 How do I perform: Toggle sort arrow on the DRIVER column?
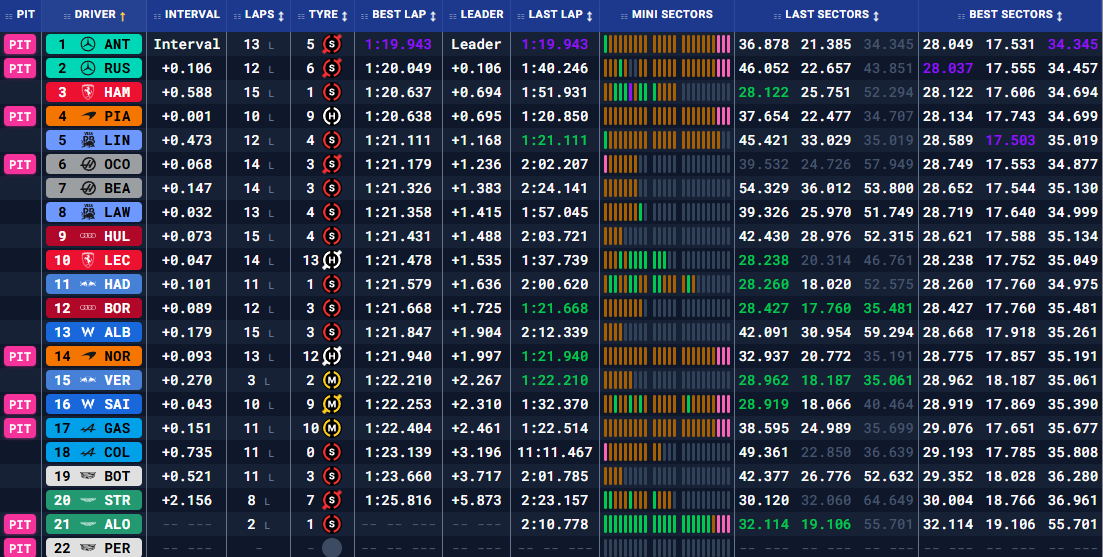(x=123, y=15)
